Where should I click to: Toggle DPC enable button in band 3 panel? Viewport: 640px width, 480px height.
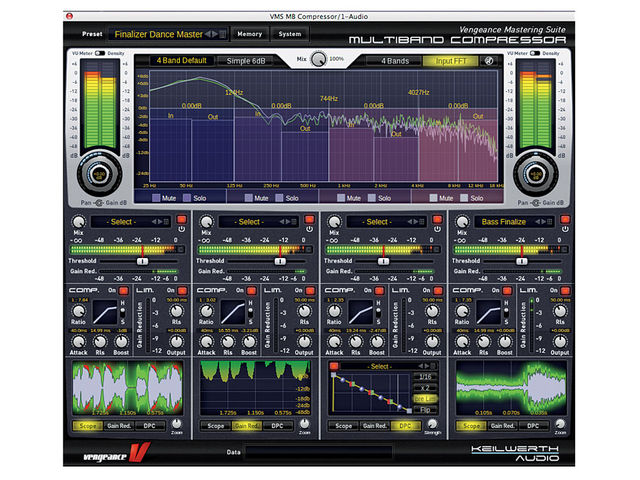tap(334, 366)
